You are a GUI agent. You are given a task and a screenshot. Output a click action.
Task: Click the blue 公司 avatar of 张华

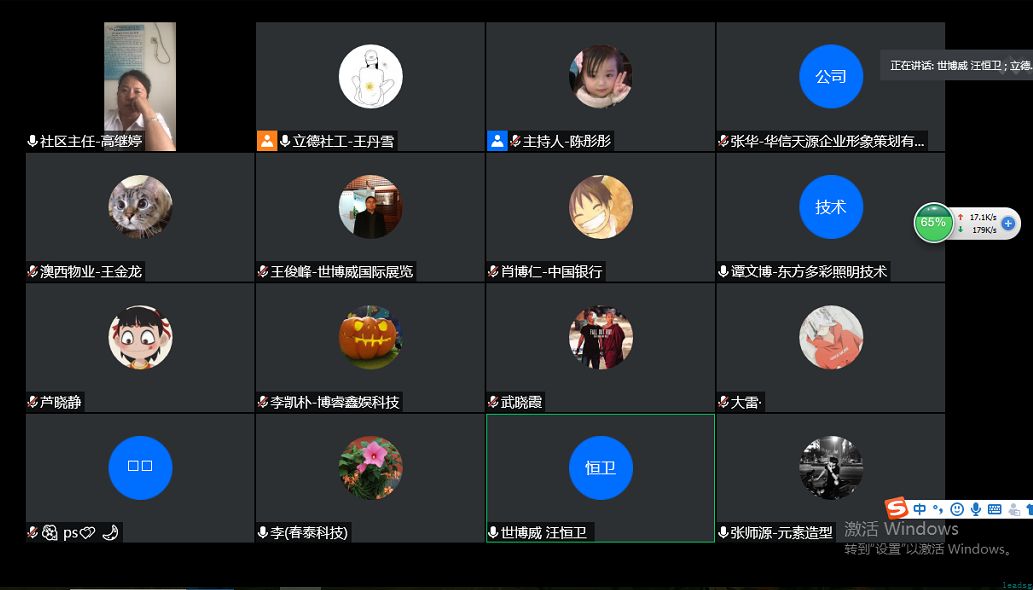click(830, 76)
